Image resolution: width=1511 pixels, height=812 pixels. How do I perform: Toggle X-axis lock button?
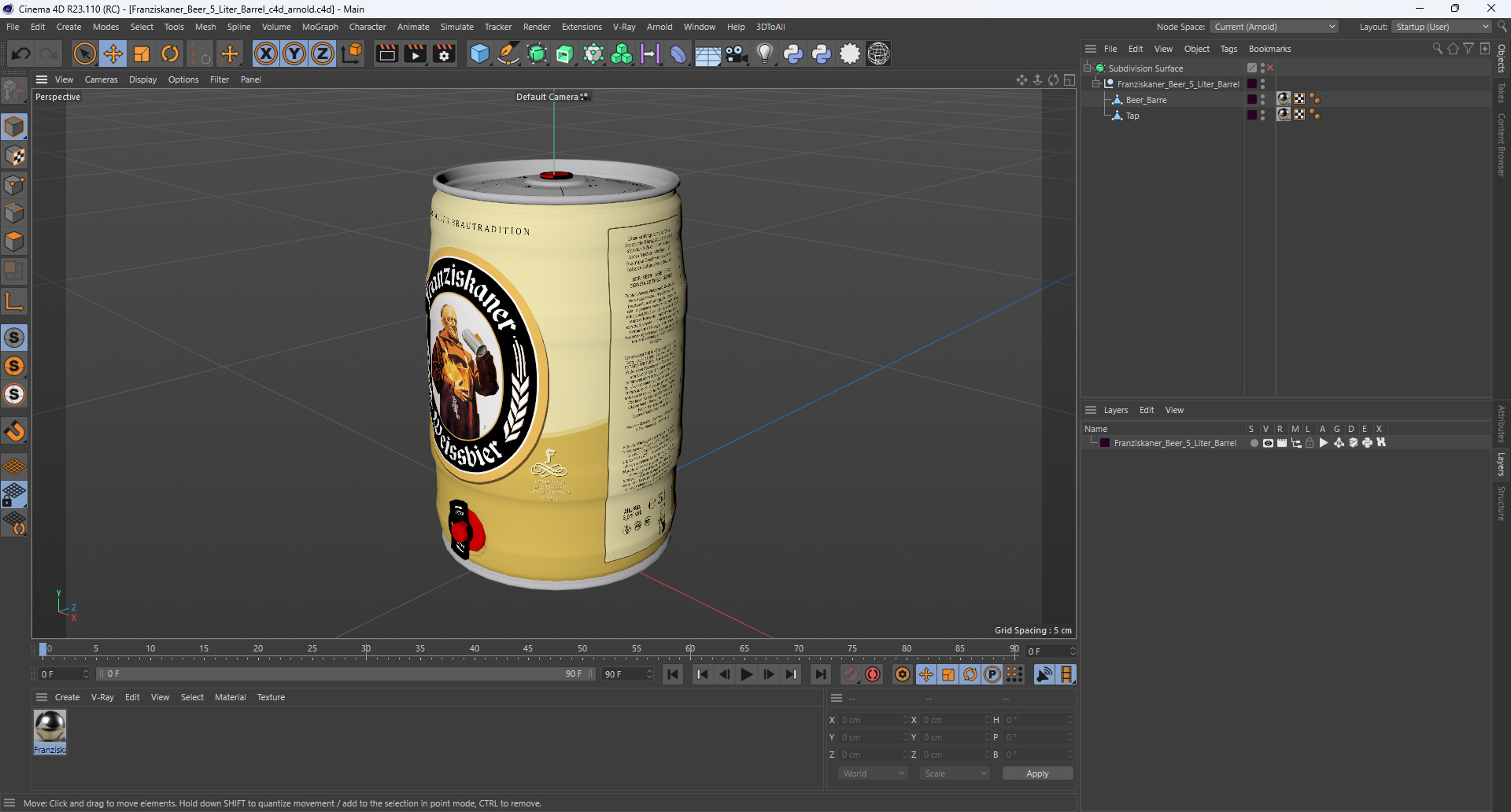point(266,54)
